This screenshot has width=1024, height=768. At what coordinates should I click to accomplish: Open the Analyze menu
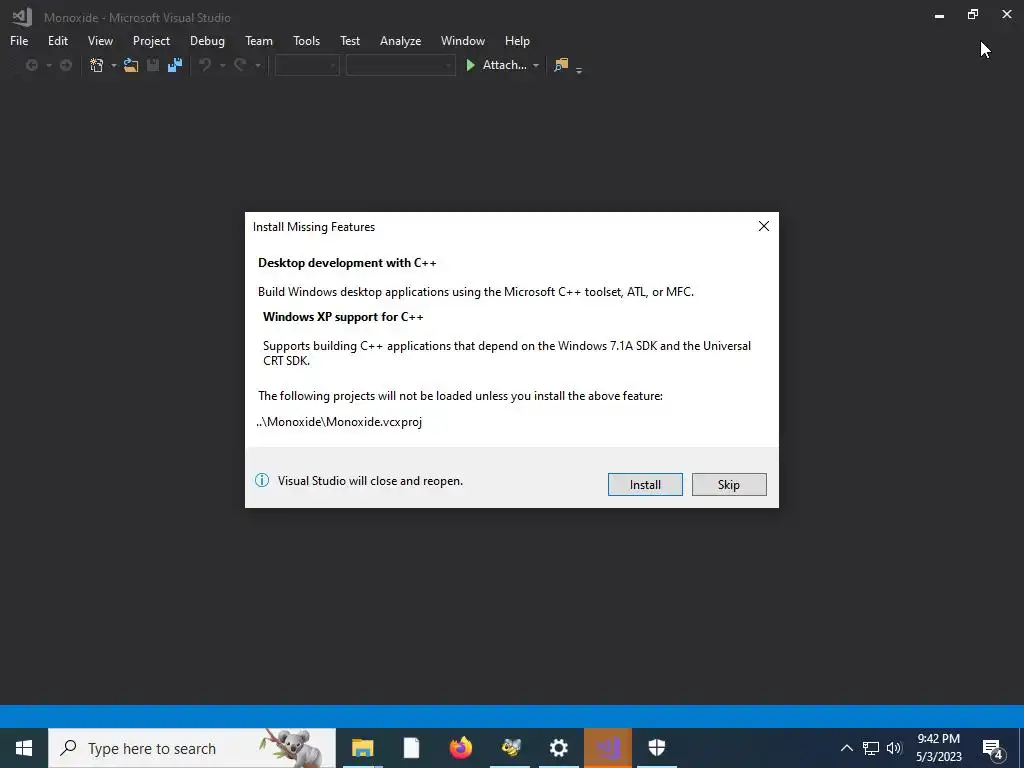coord(400,40)
